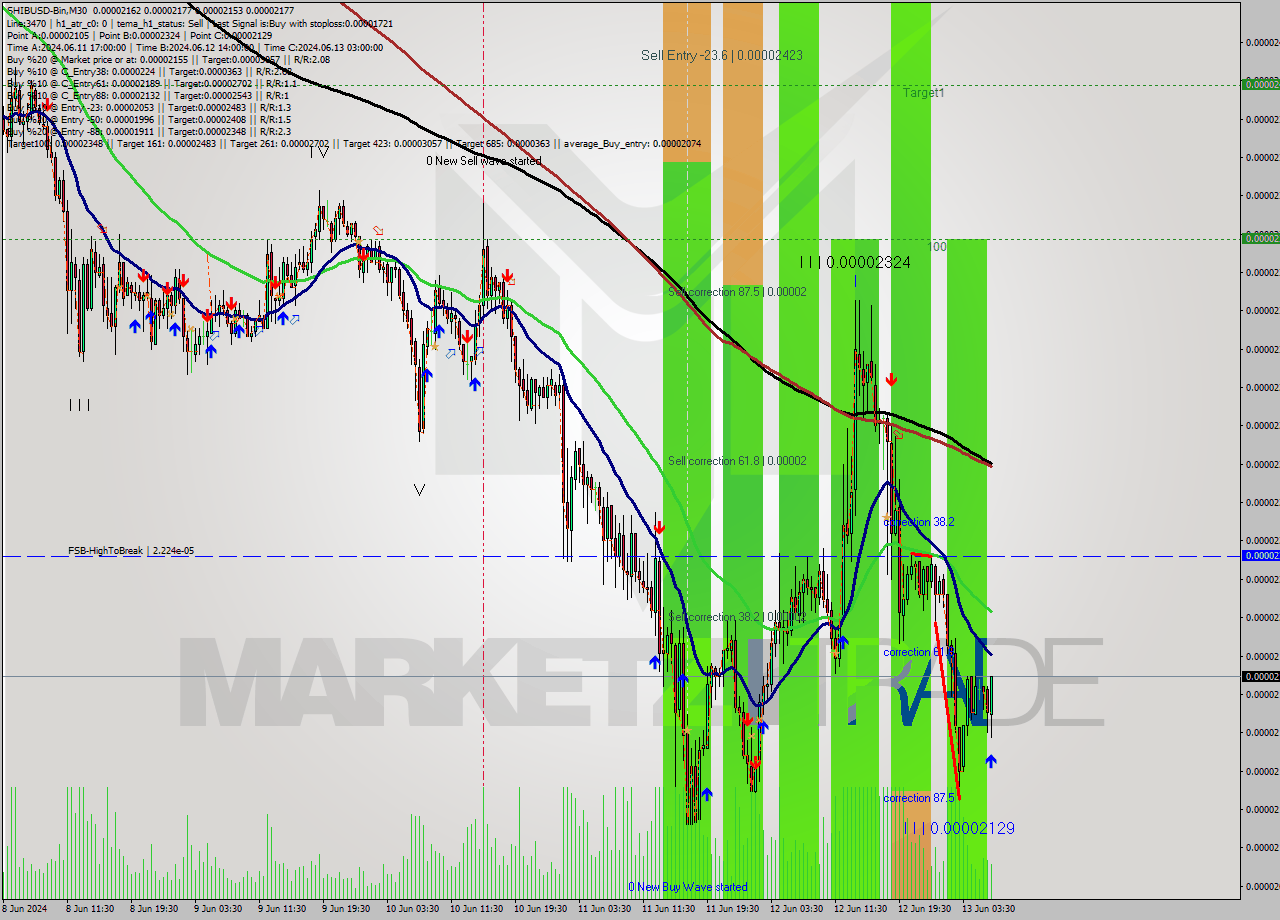Click the 'I I I' wave marker near 8 Jun low
Screen dimensions: 1280x920
pyautogui.click(x=79, y=404)
